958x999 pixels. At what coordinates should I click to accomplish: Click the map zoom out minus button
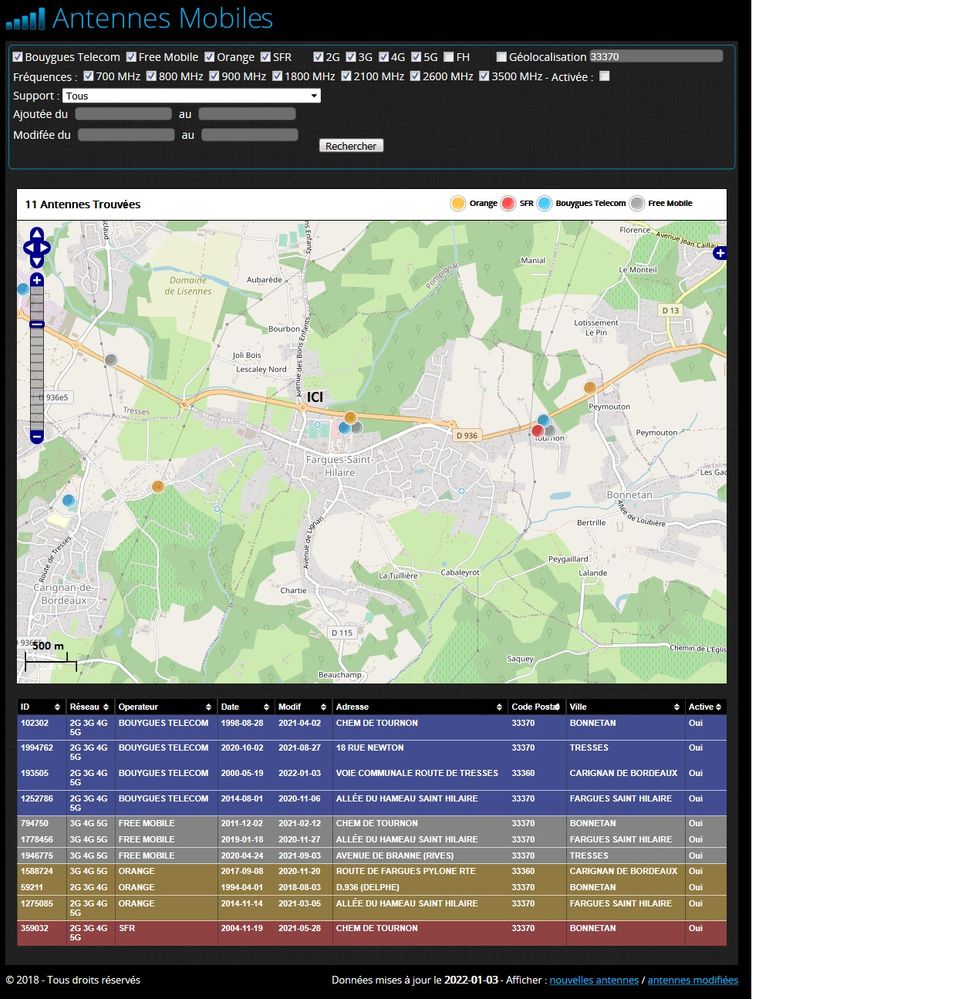37,436
